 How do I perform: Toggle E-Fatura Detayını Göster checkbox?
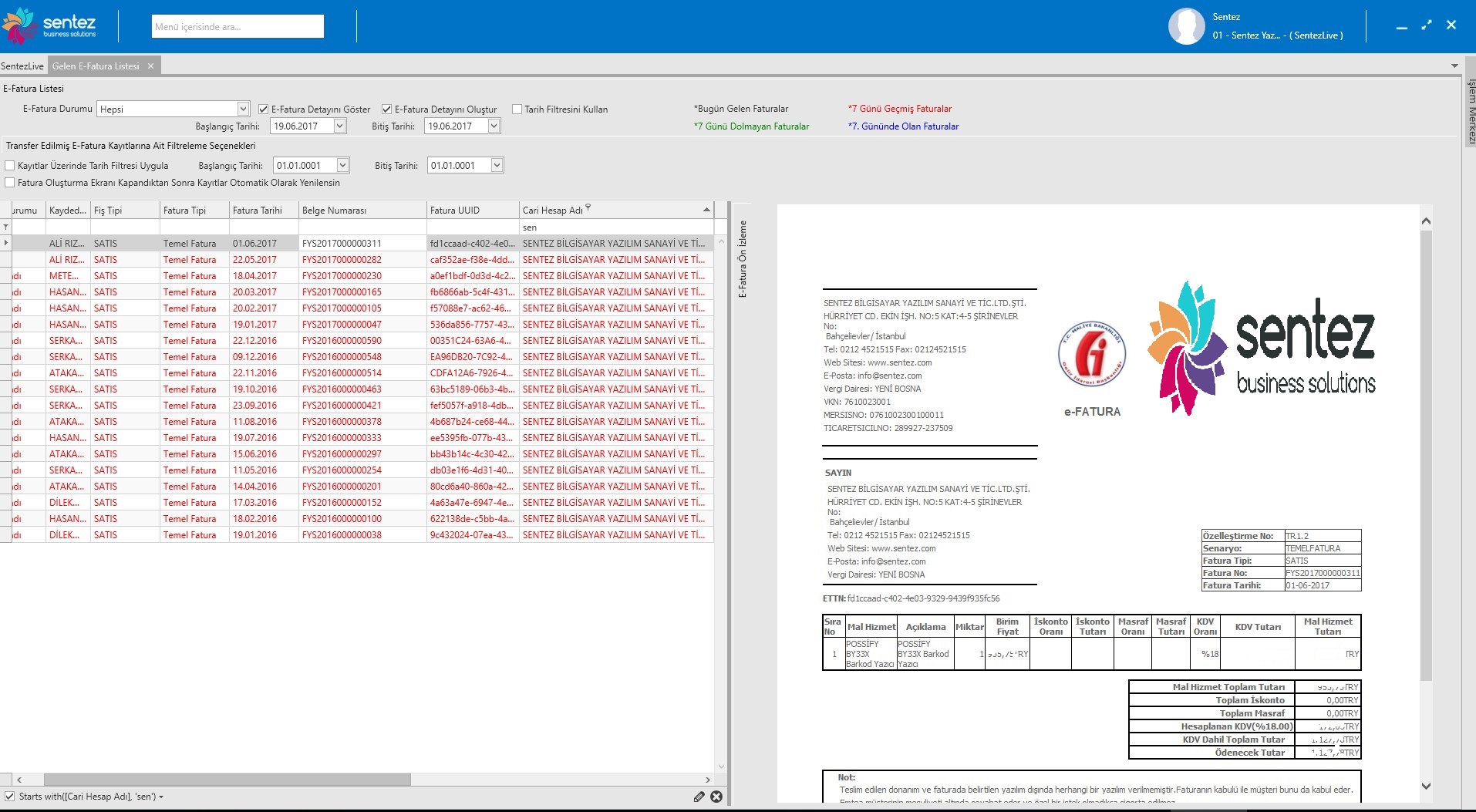click(263, 110)
